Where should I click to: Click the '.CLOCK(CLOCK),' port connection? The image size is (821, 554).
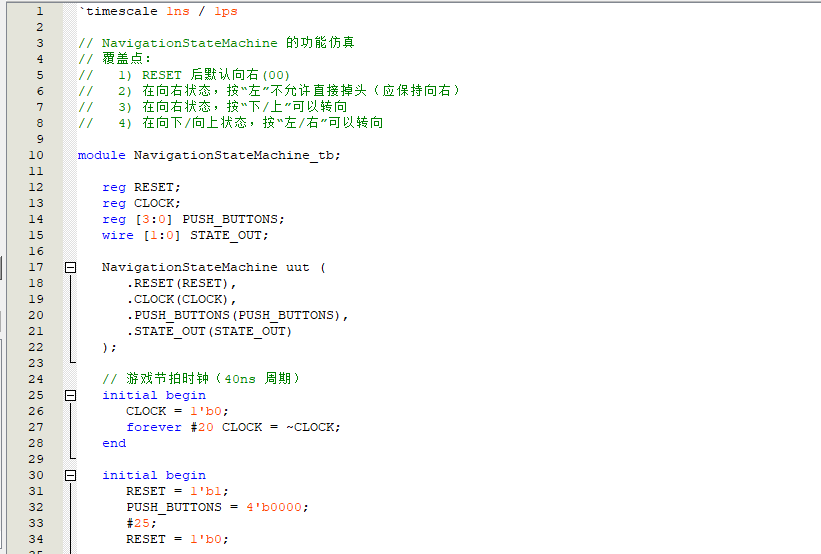(x=181, y=300)
